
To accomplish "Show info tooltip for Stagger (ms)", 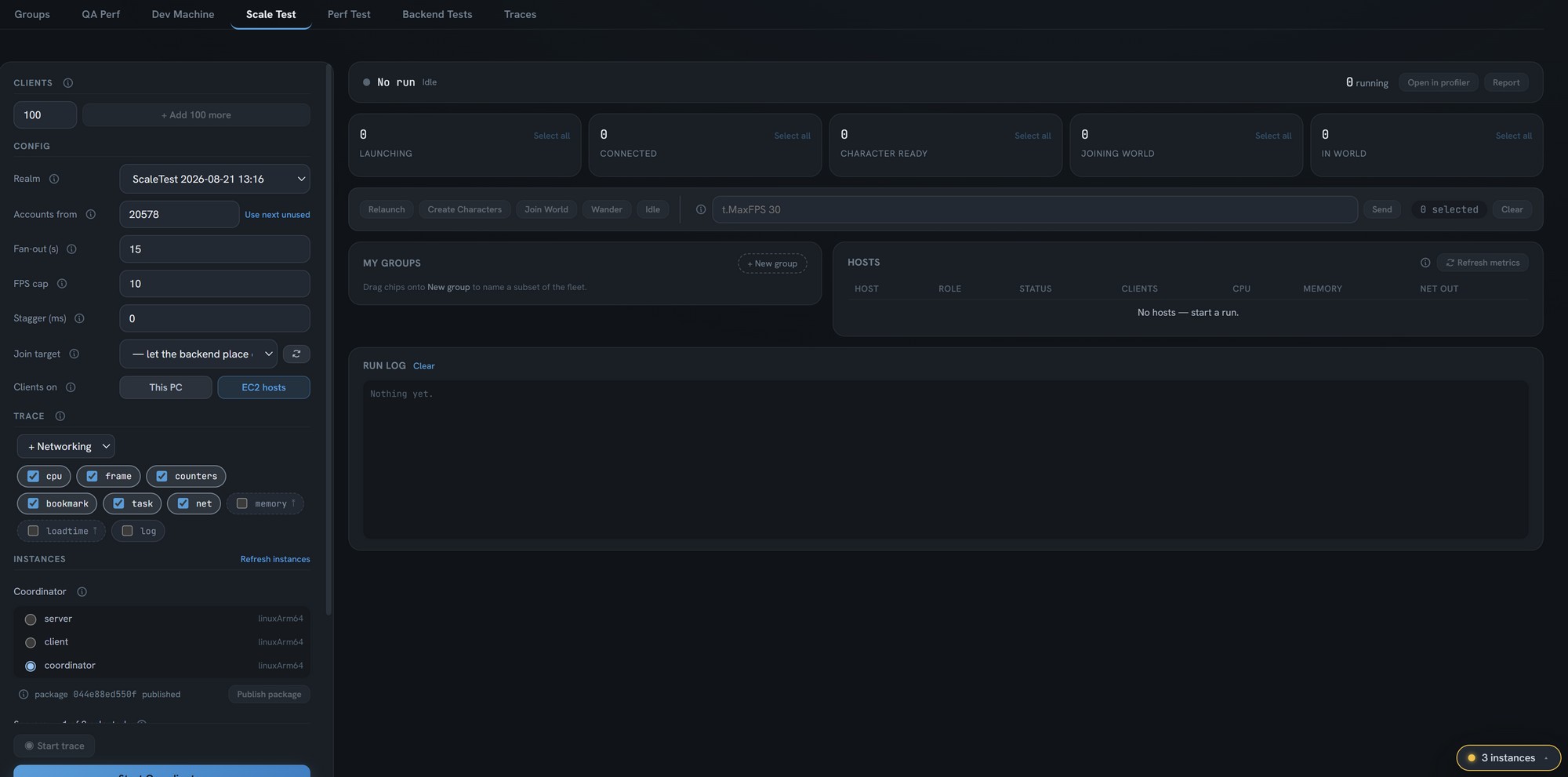I will 79,318.
